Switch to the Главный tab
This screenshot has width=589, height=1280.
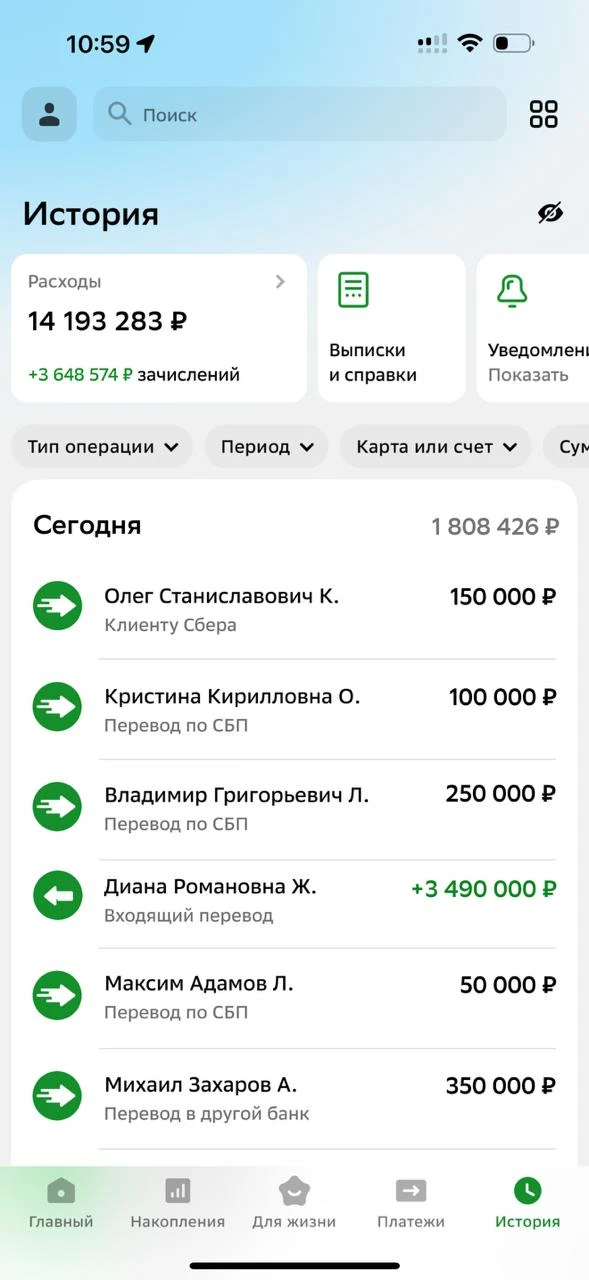pyautogui.click(x=61, y=1202)
